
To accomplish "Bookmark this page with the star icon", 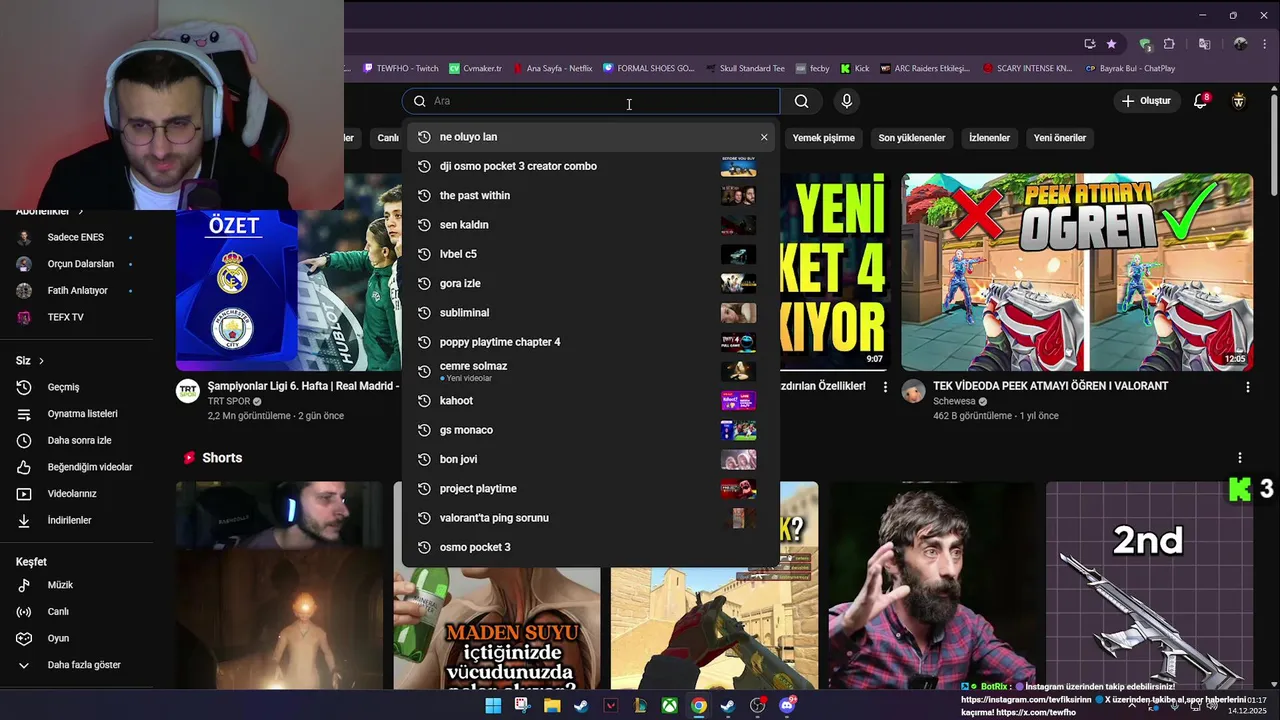I will pyautogui.click(x=1111, y=44).
